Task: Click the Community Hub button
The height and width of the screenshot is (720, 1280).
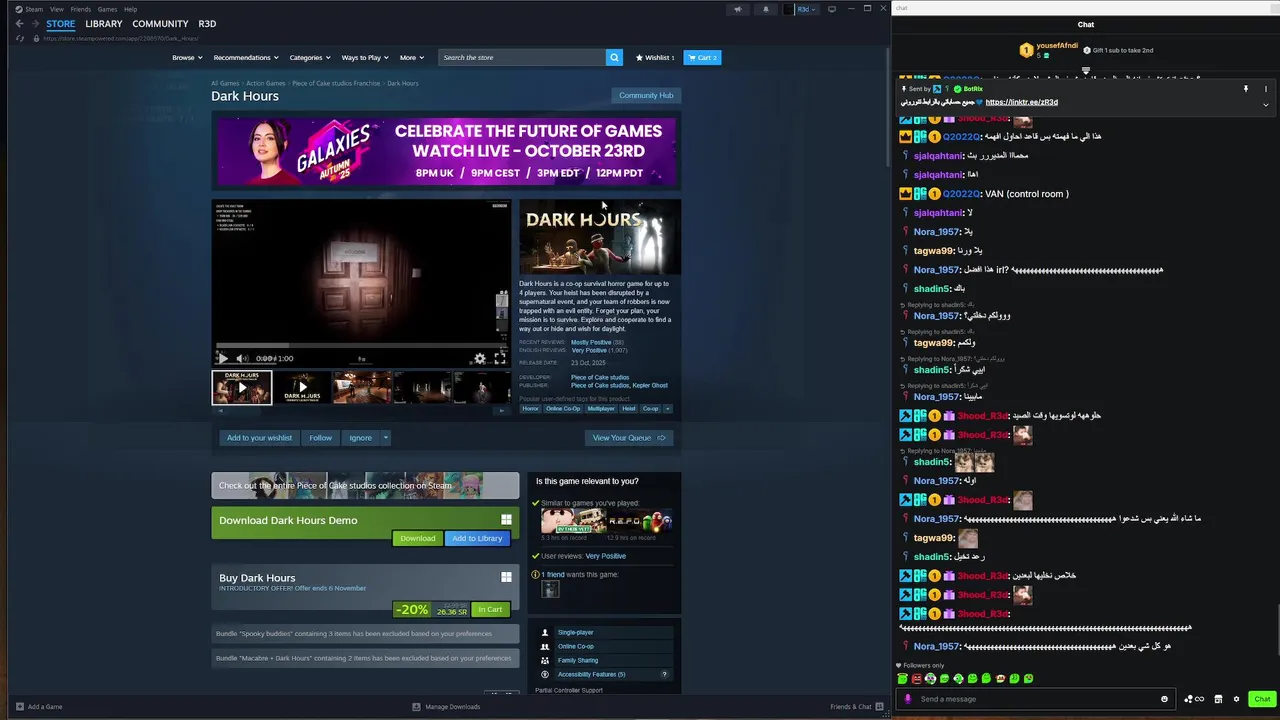Action: pos(646,95)
